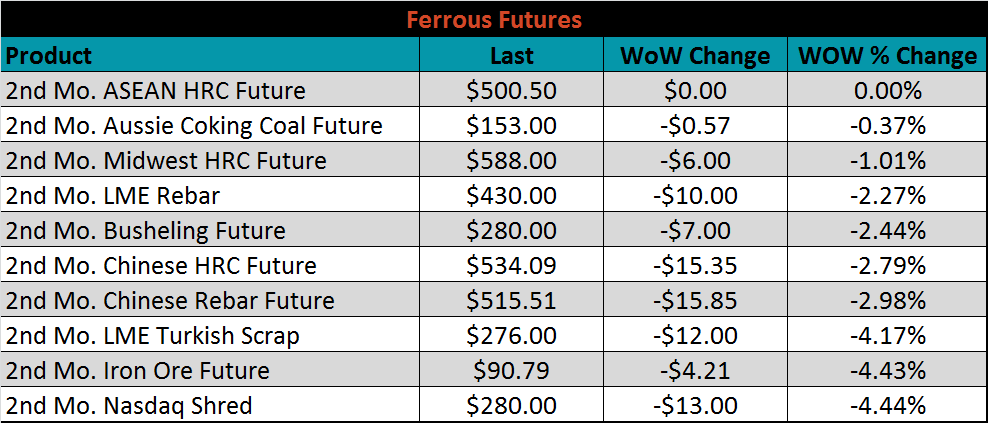Click the Chinese Rebar Future product cell
Viewport: 988px width, 423px height.
pyautogui.click(x=210, y=299)
